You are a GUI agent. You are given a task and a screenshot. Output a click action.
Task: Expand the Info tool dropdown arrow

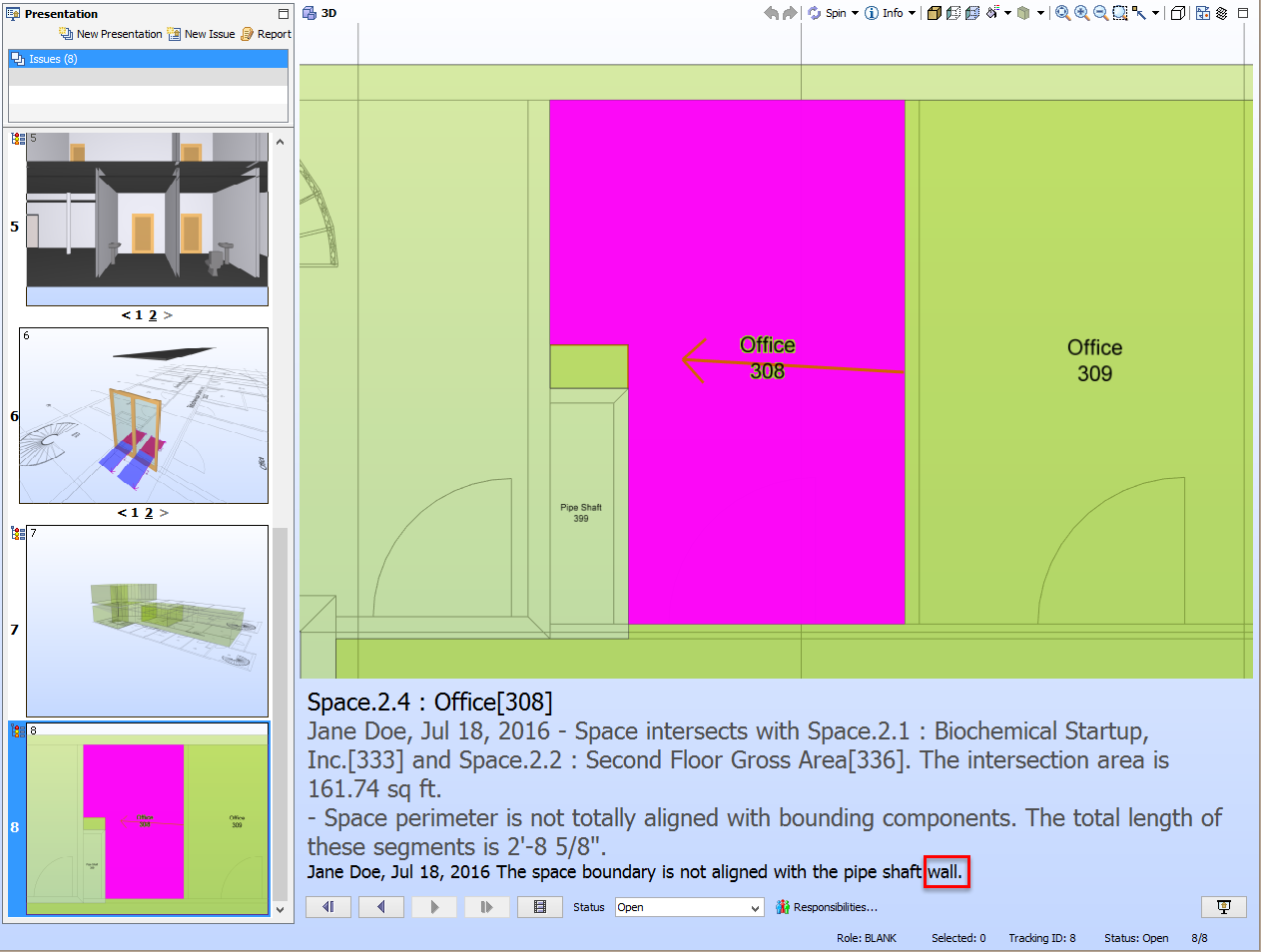pos(912,13)
